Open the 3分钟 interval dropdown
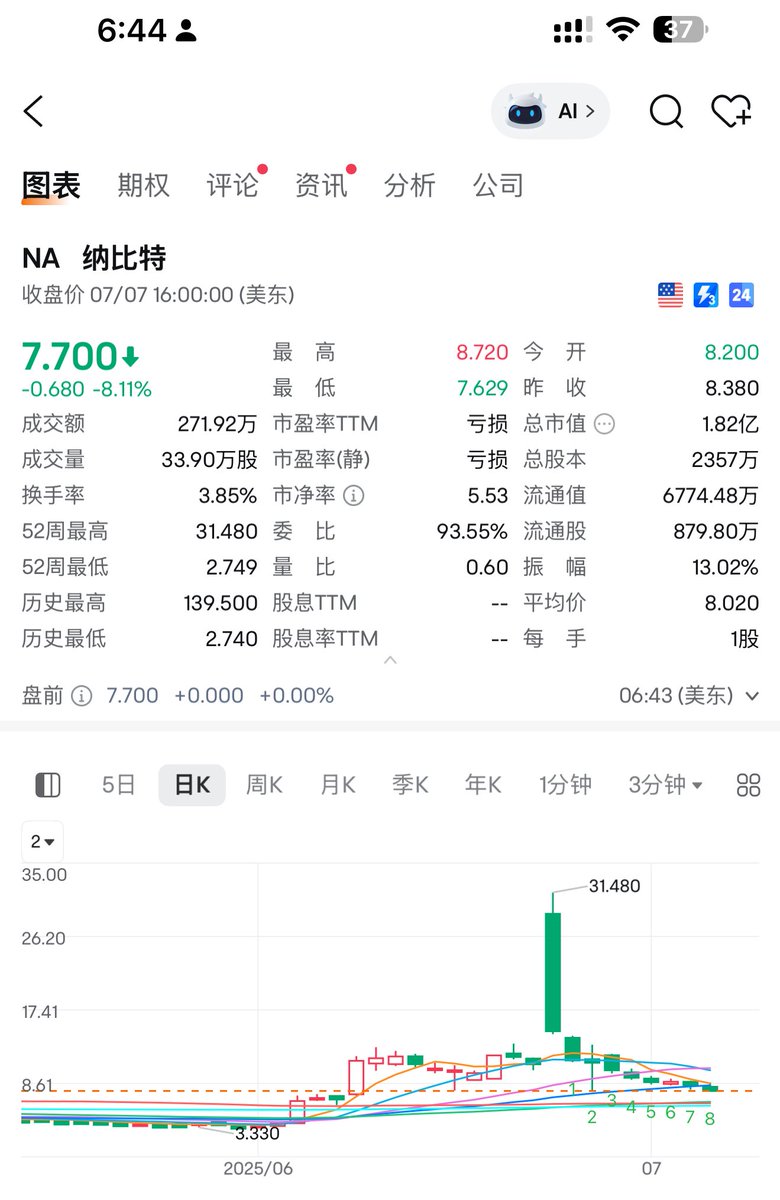The width and height of the screenshot is (780, 1200). [665, 785]
